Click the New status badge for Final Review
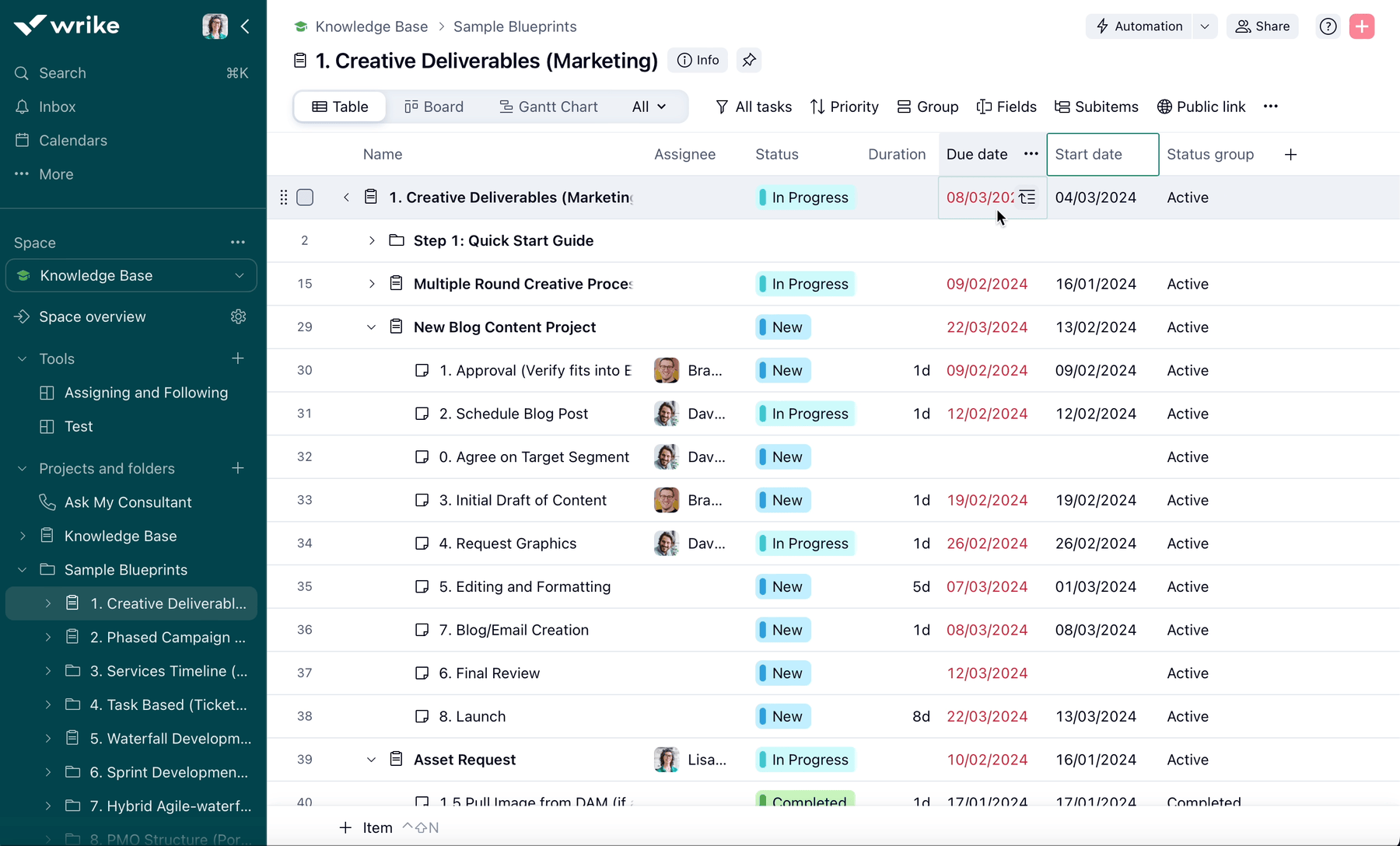 (784, 673)
